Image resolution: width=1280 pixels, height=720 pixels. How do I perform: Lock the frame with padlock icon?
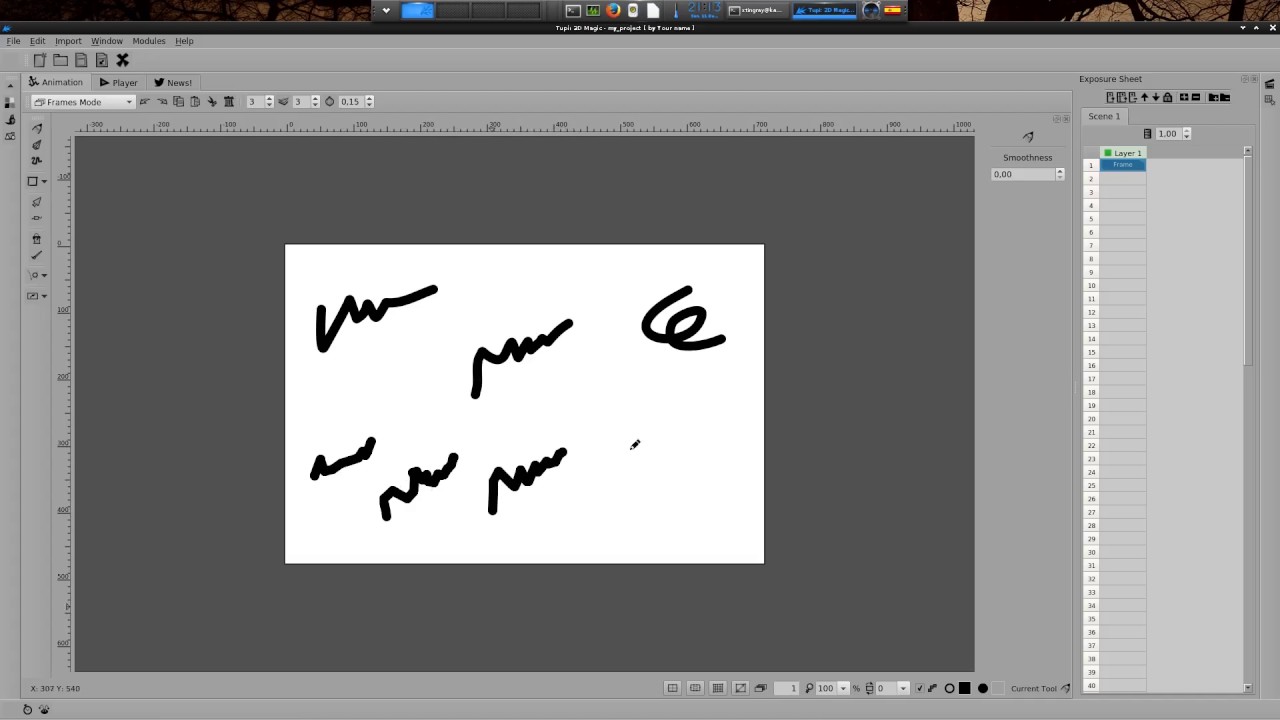tap(1167, 97)
